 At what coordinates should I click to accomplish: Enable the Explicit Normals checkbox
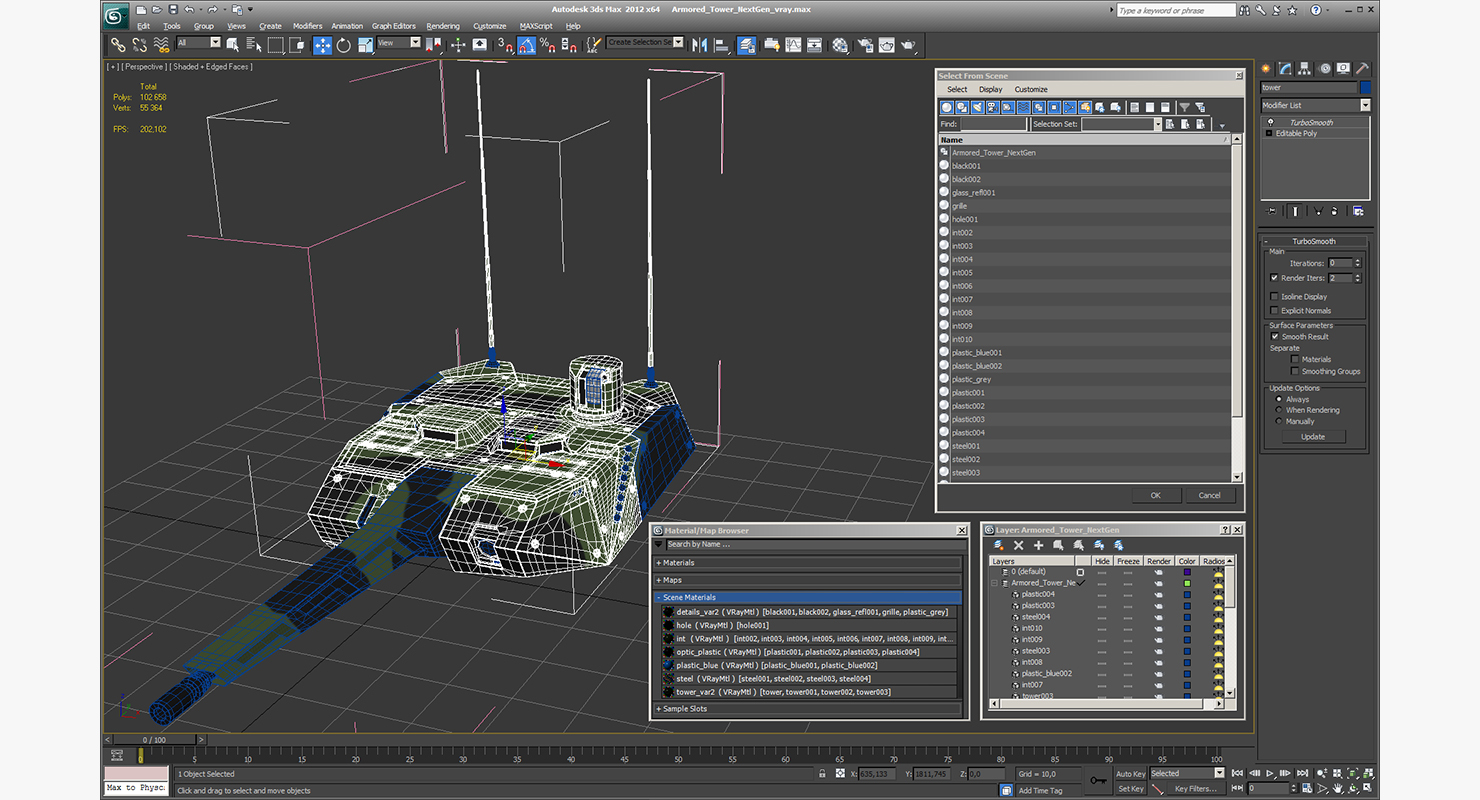click(x=1274, y=311)
